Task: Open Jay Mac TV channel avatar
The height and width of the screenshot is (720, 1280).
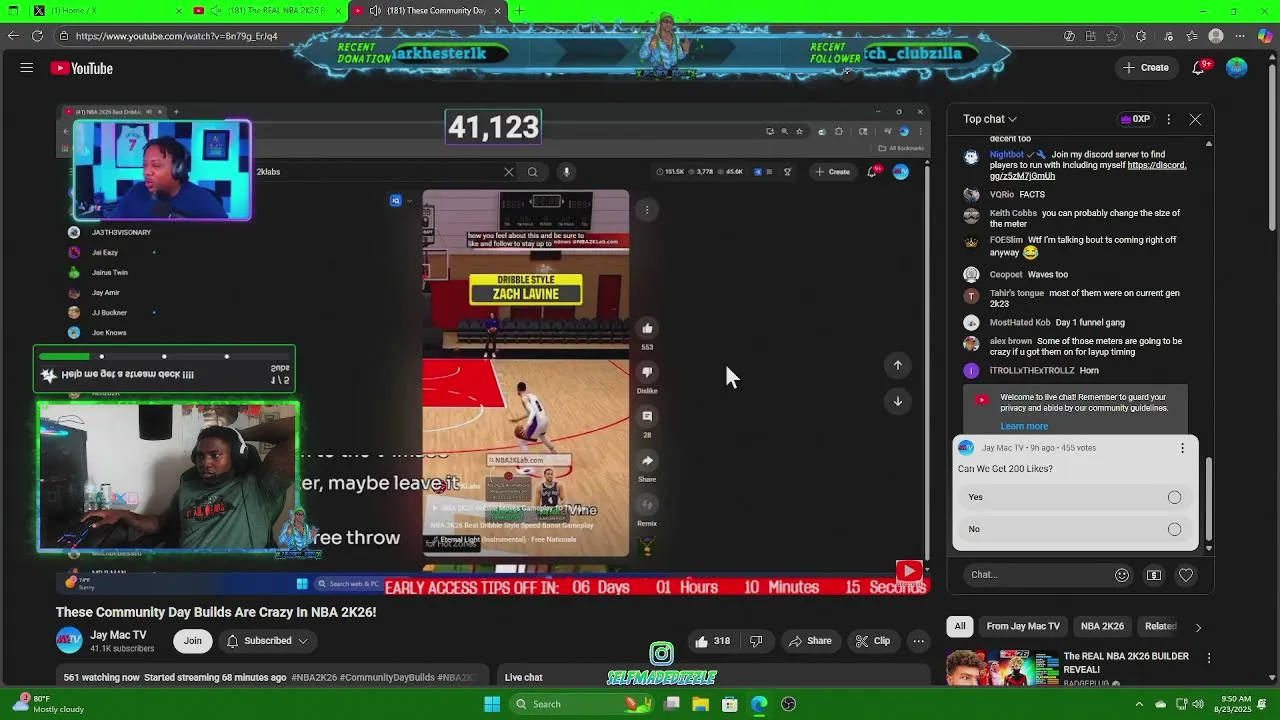Action: point(69,641)
